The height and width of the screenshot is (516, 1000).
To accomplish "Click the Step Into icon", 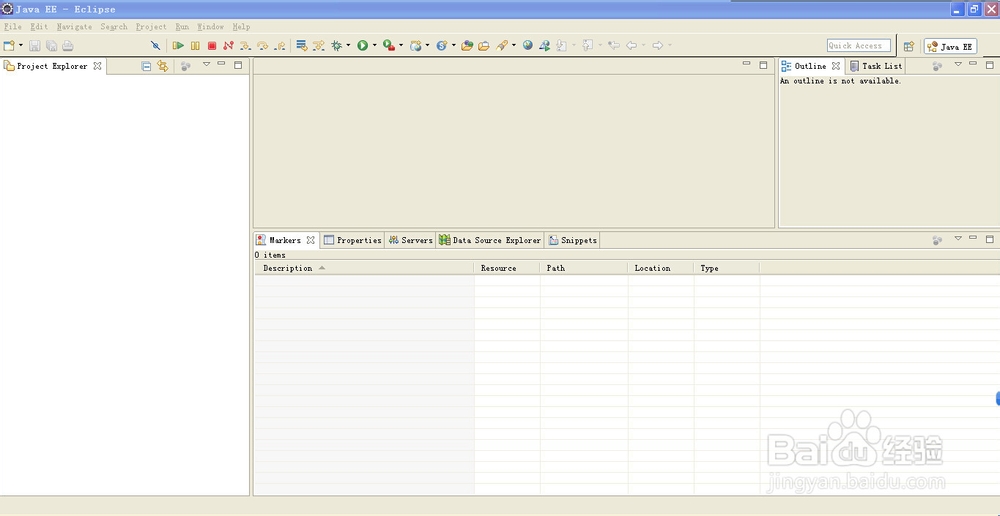I will (245, 45).
